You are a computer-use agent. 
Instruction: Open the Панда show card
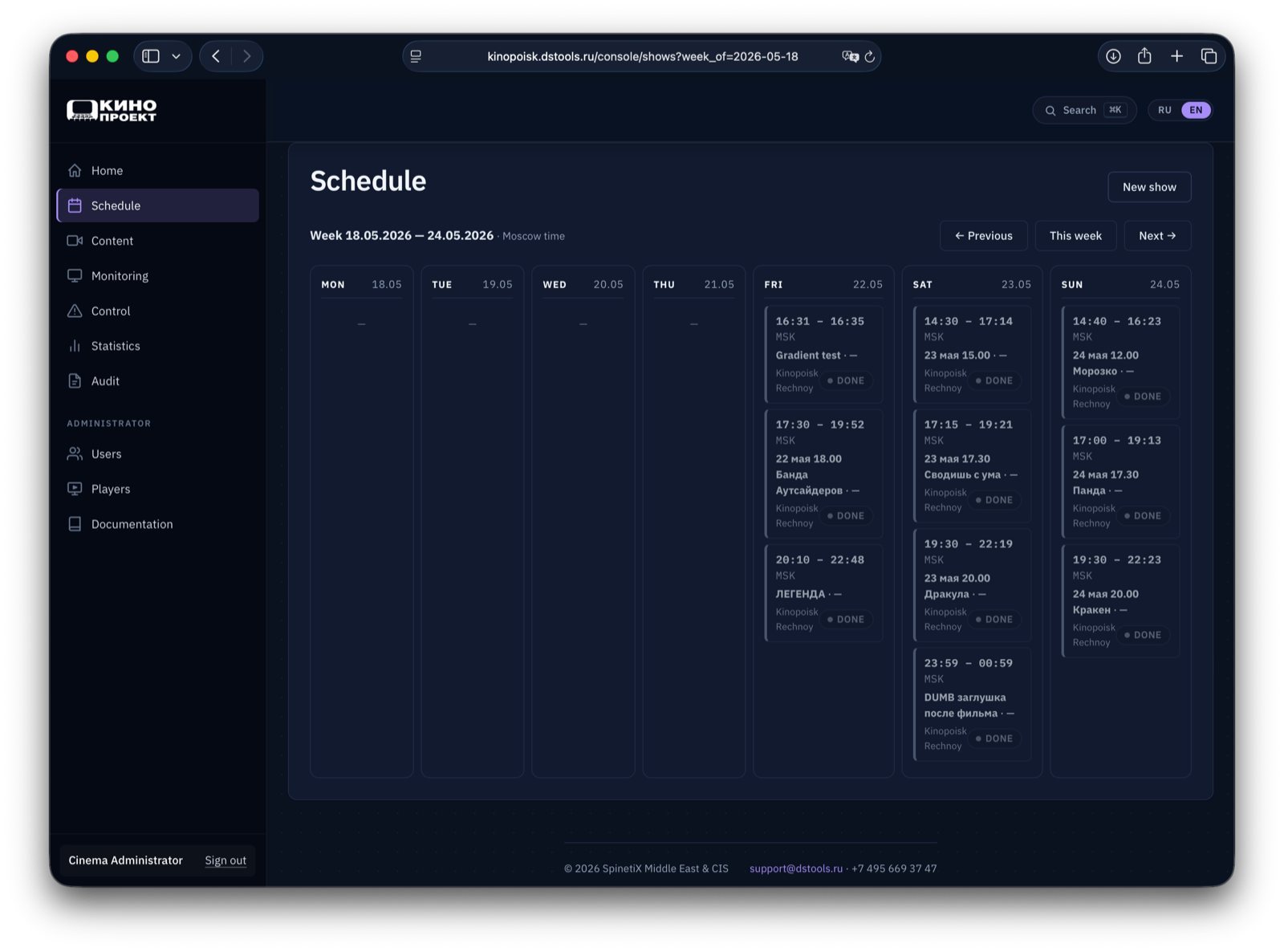pos(1120,482)
